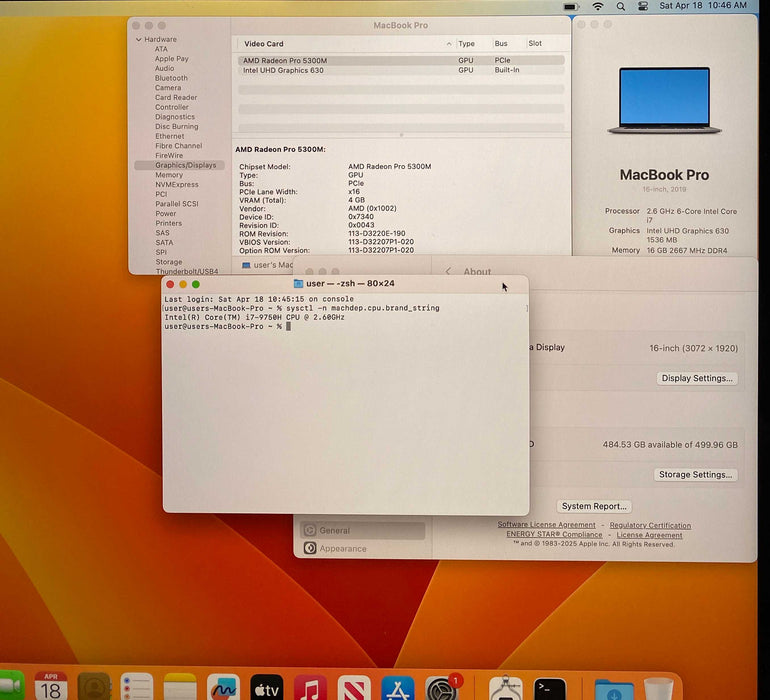Collapse the Hardware section in sidebar

click(138, 39)
